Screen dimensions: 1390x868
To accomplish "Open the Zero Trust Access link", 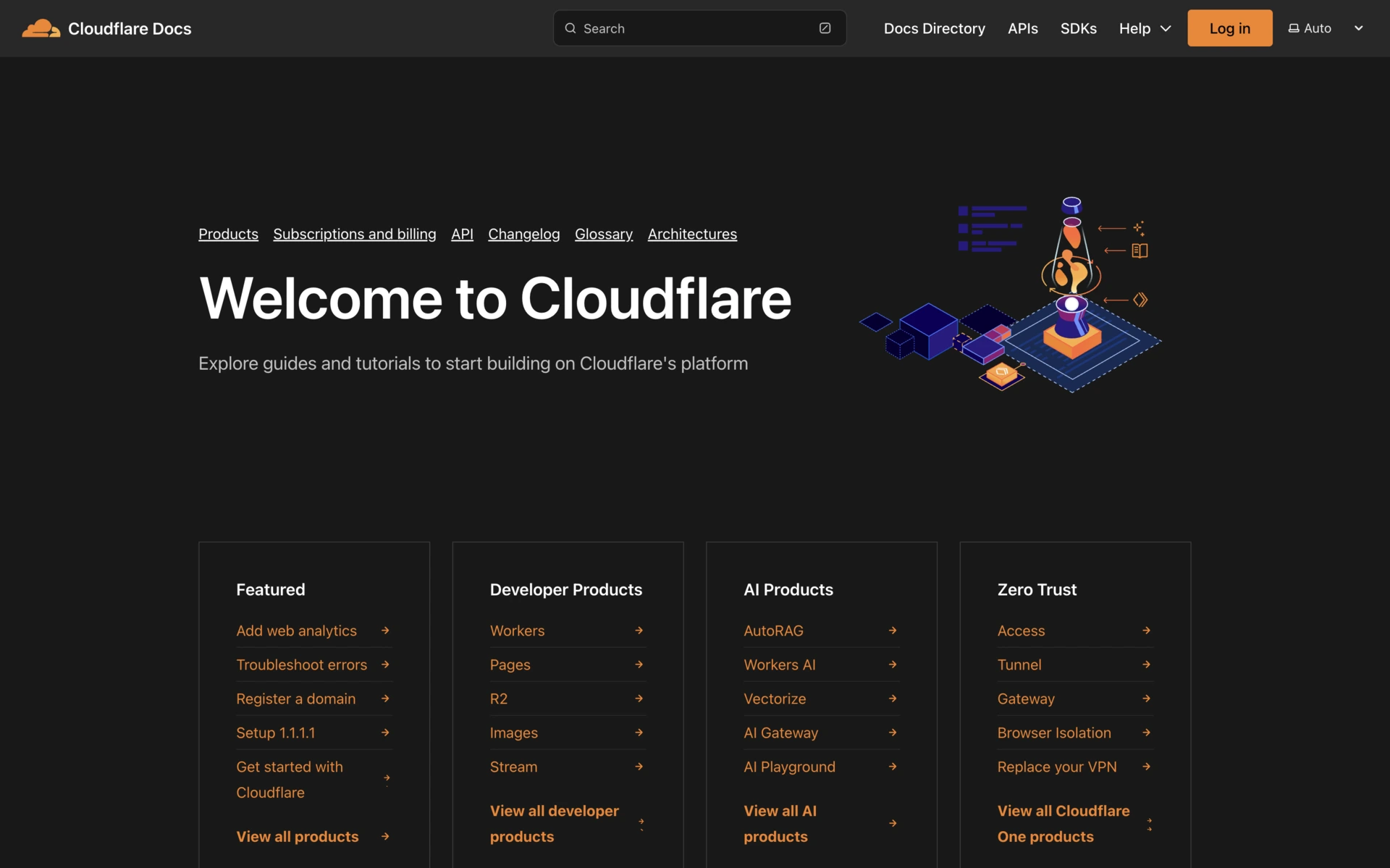I will (1021, 631).
